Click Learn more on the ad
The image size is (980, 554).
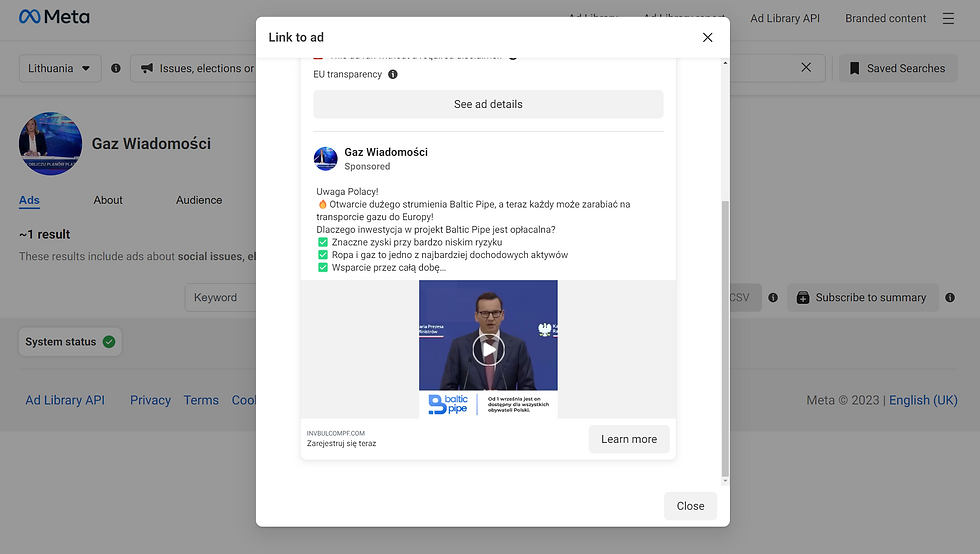pyautogui.click(x=629, y=439)
